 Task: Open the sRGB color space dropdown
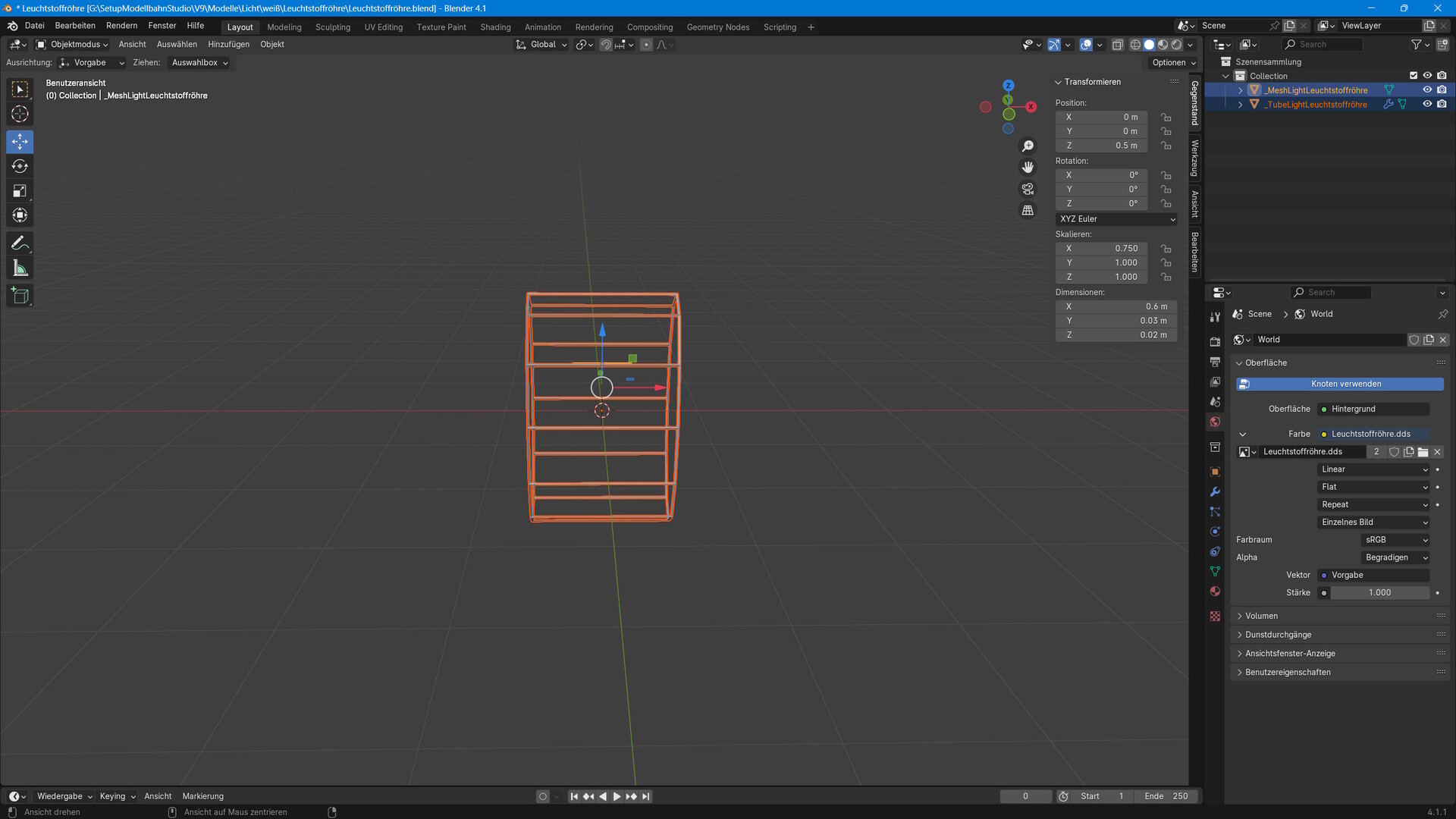tap(1395, 540)
